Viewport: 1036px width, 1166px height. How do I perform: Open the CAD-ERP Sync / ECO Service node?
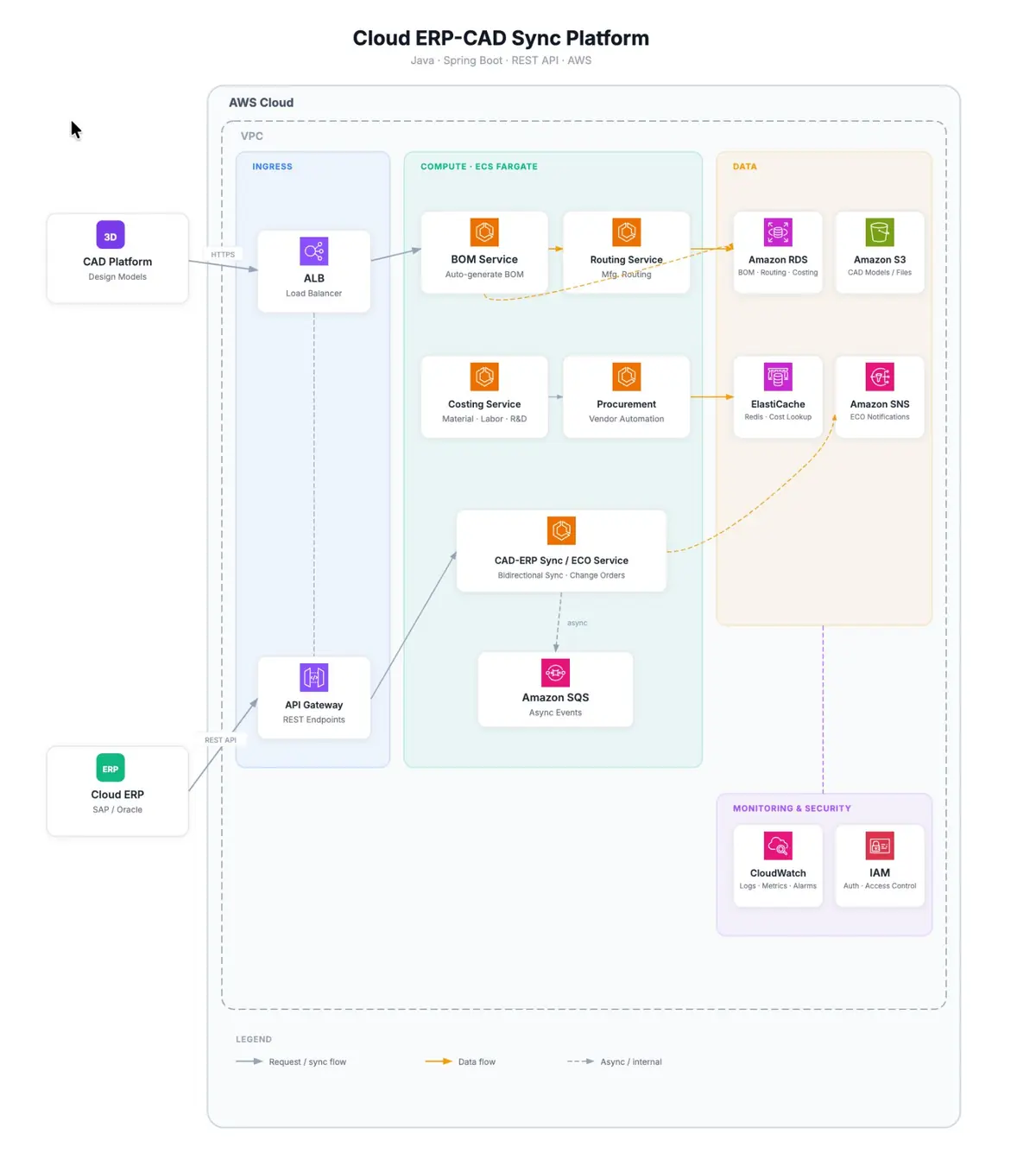click(560, 550)
